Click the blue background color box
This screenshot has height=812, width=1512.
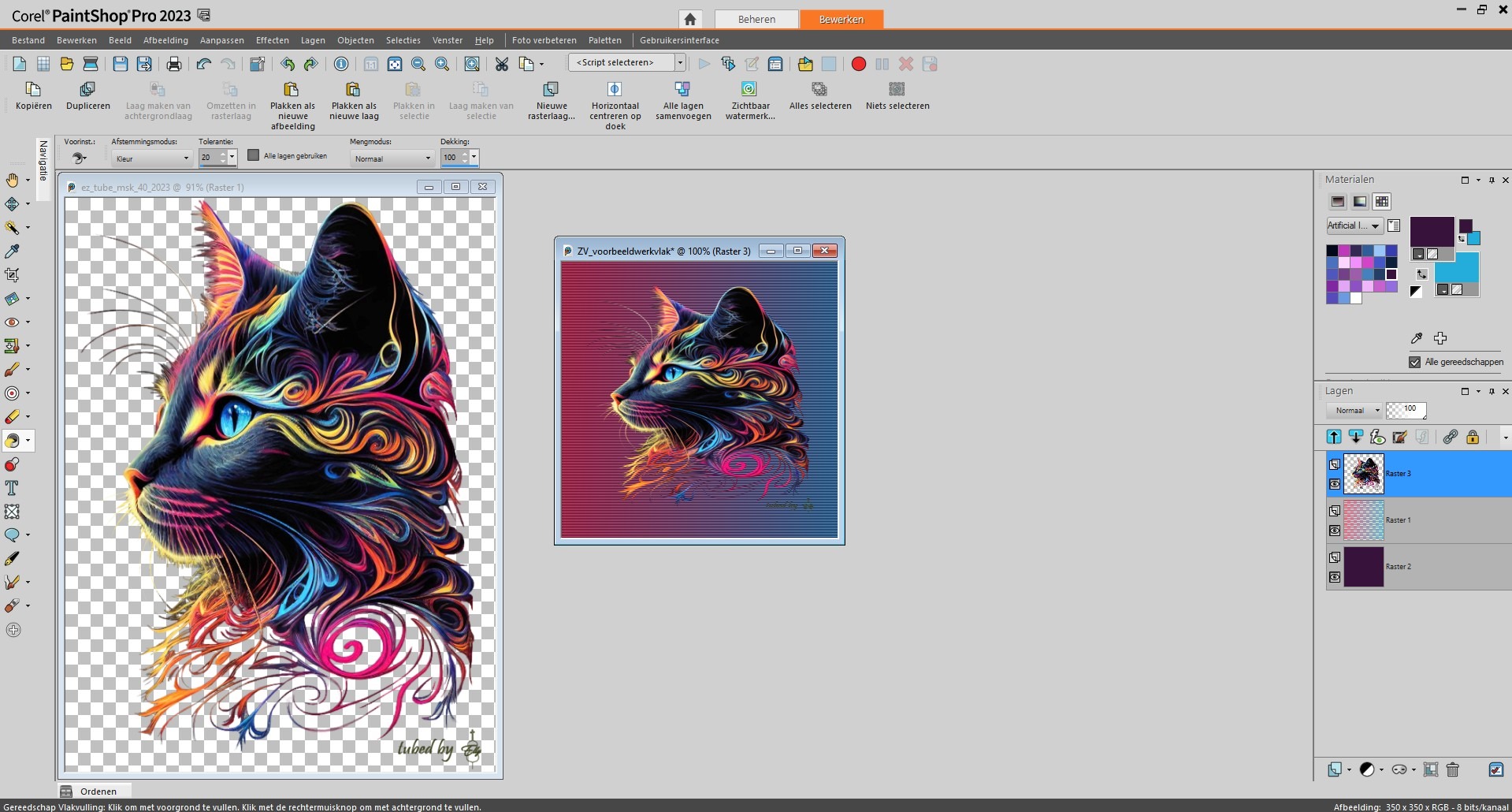pyautogui.click(x=1456, y=267)
